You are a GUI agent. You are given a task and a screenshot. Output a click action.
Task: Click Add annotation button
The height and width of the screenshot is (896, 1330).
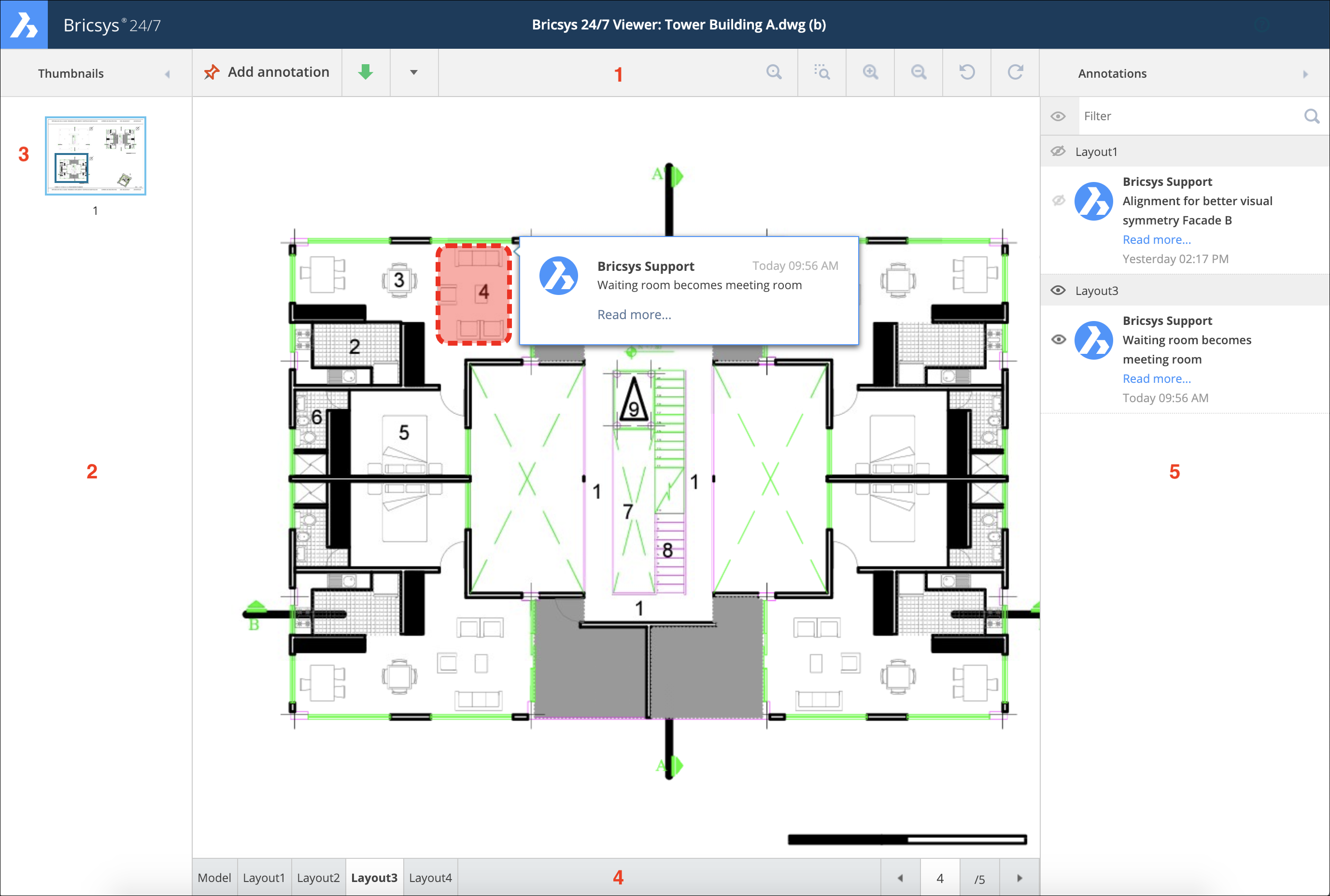click(x=267, y=72)
